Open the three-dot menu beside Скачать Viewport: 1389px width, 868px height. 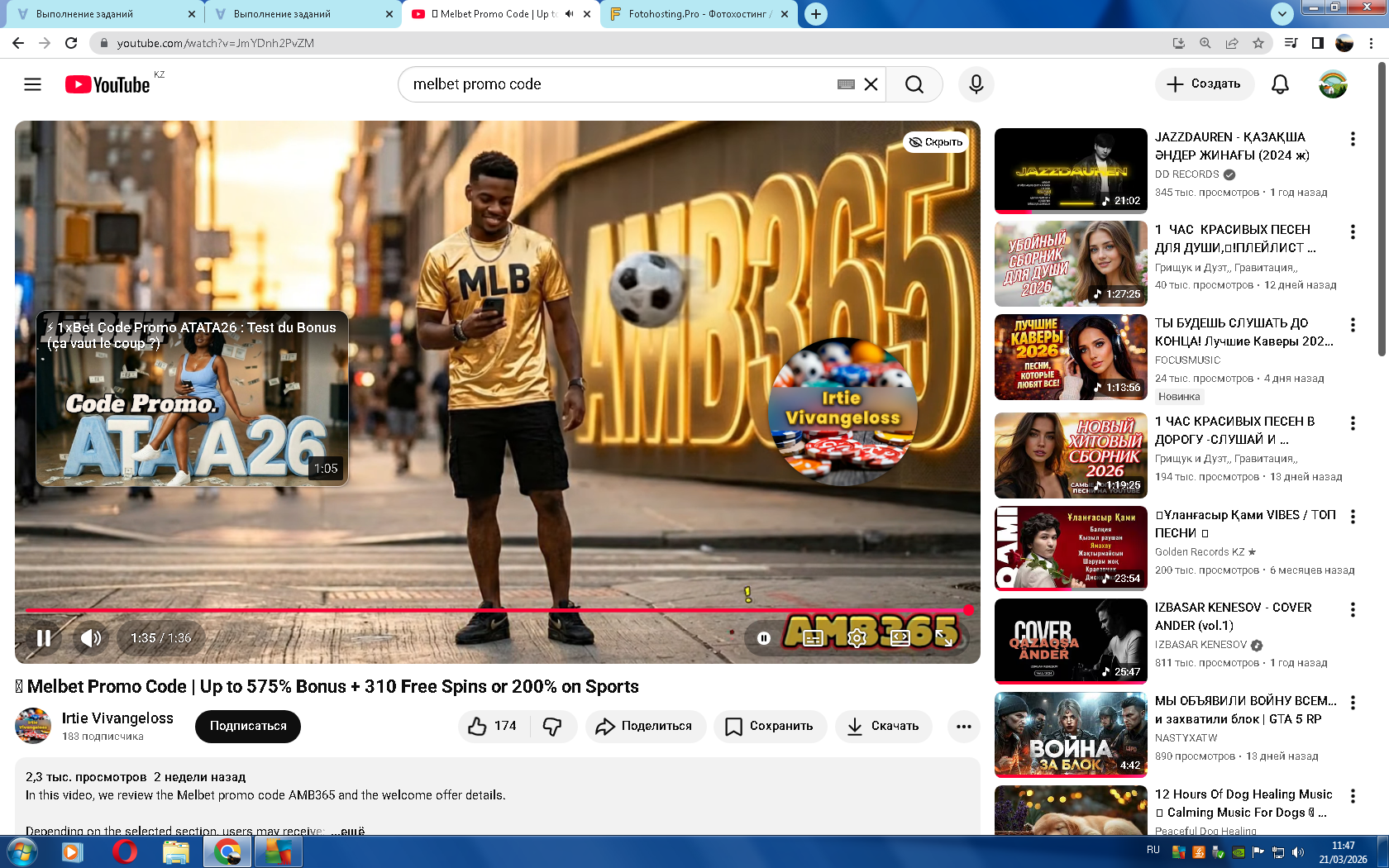[963, 726]
